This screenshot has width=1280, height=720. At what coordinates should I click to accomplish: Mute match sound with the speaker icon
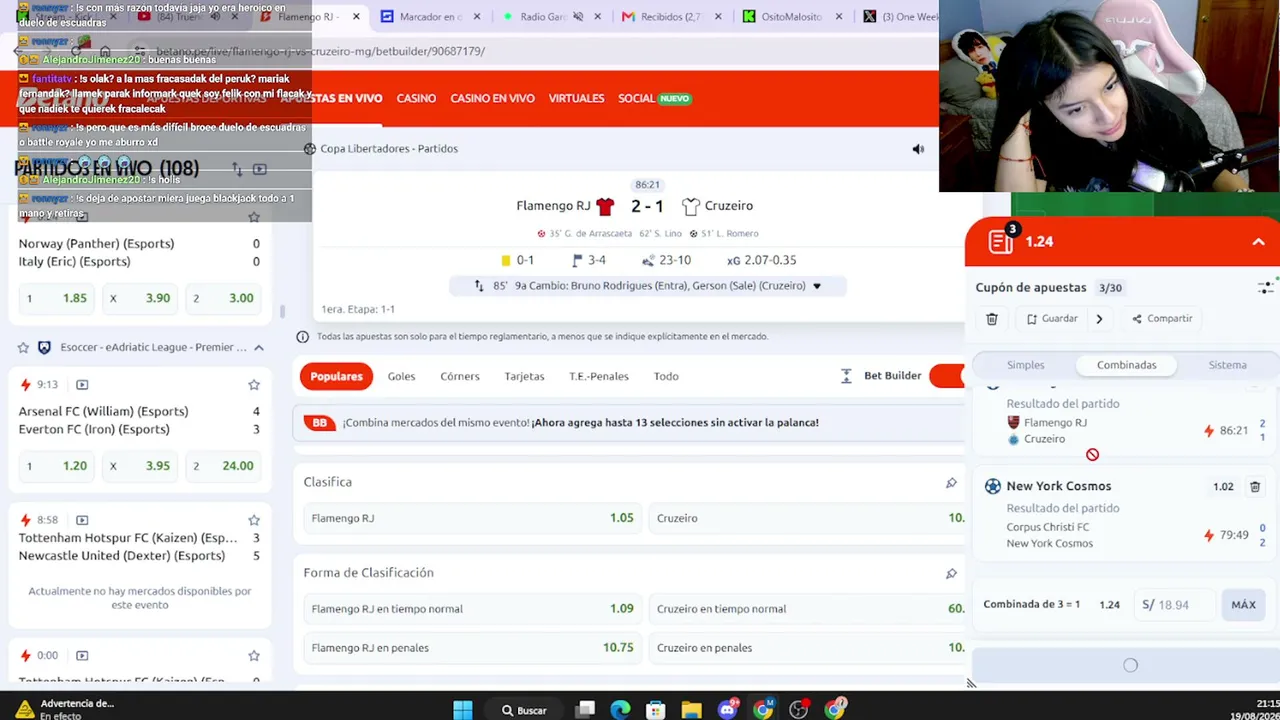click(918, 149)
